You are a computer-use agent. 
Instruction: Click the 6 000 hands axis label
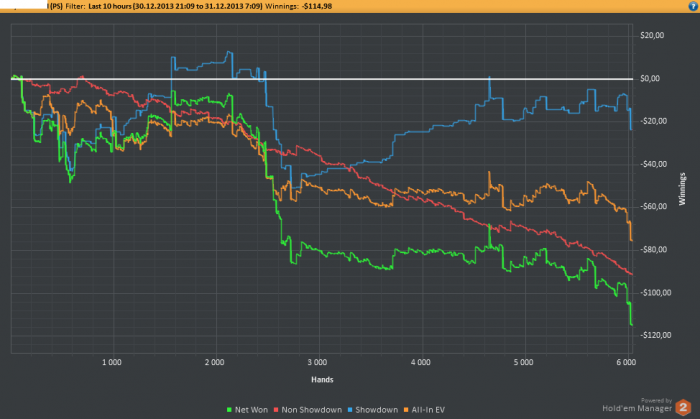pos(626,362)
